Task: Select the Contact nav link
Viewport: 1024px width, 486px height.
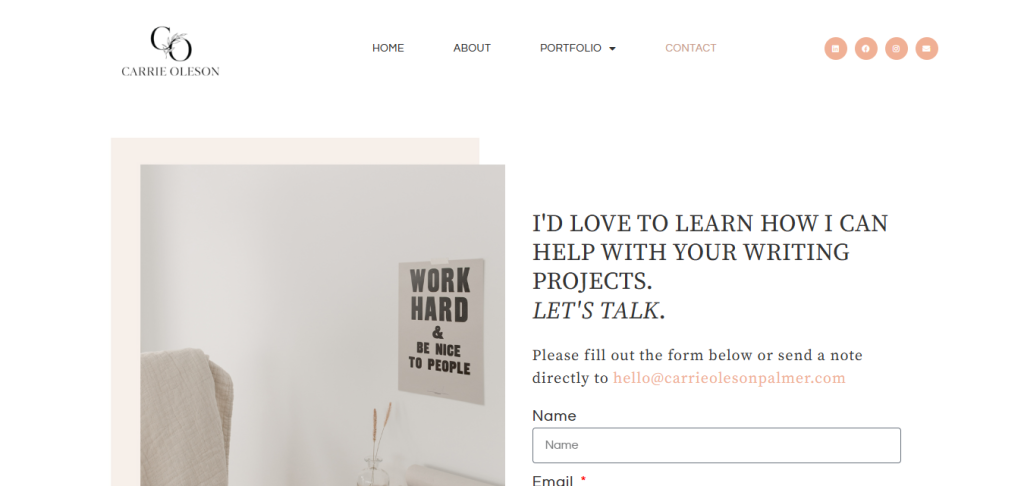Action: click(x=690, y=48)
